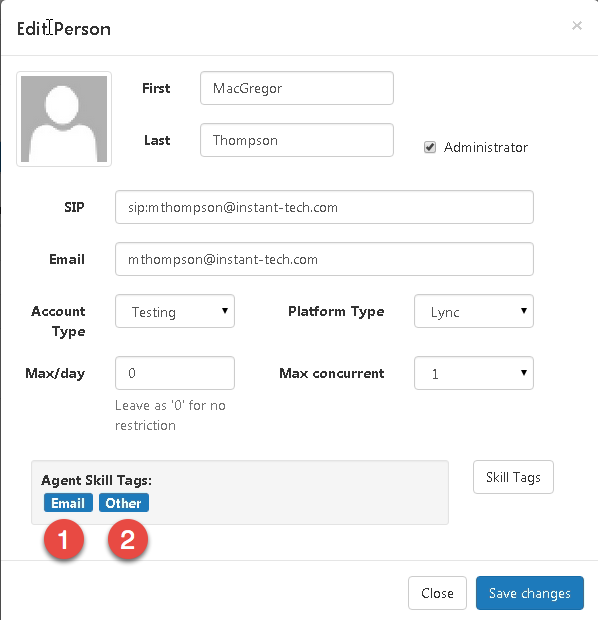
Task: Expand the Max concurrent dropdown
Action: point(474,373)
